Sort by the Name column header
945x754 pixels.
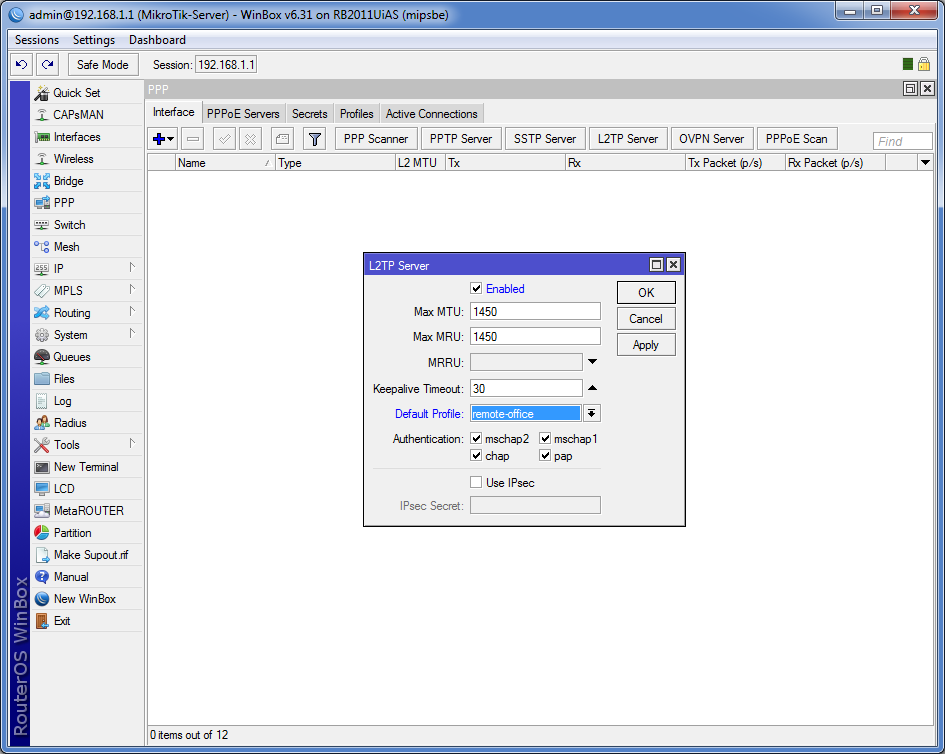point(225,163)
